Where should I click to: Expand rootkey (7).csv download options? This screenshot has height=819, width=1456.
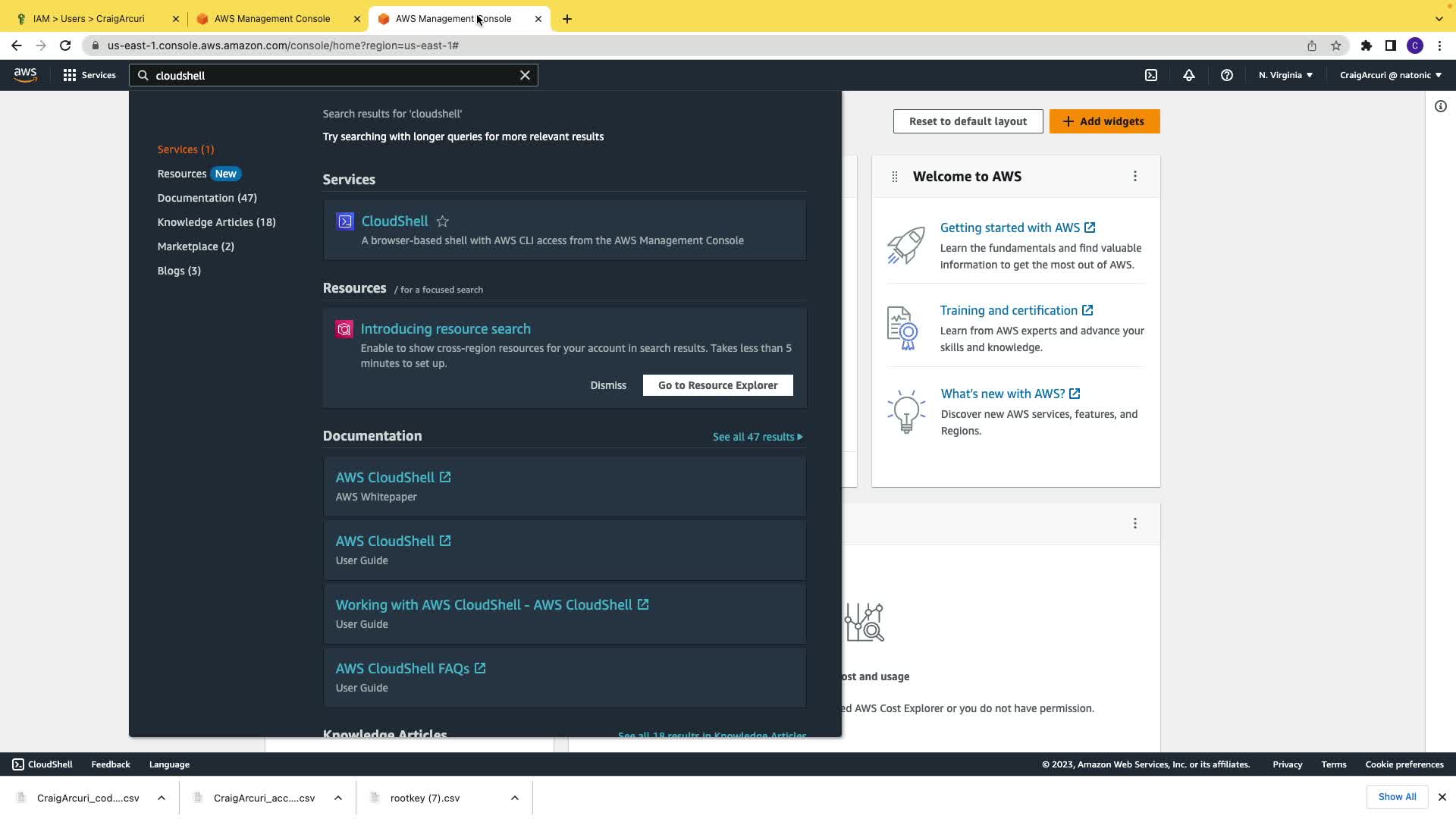514,798
